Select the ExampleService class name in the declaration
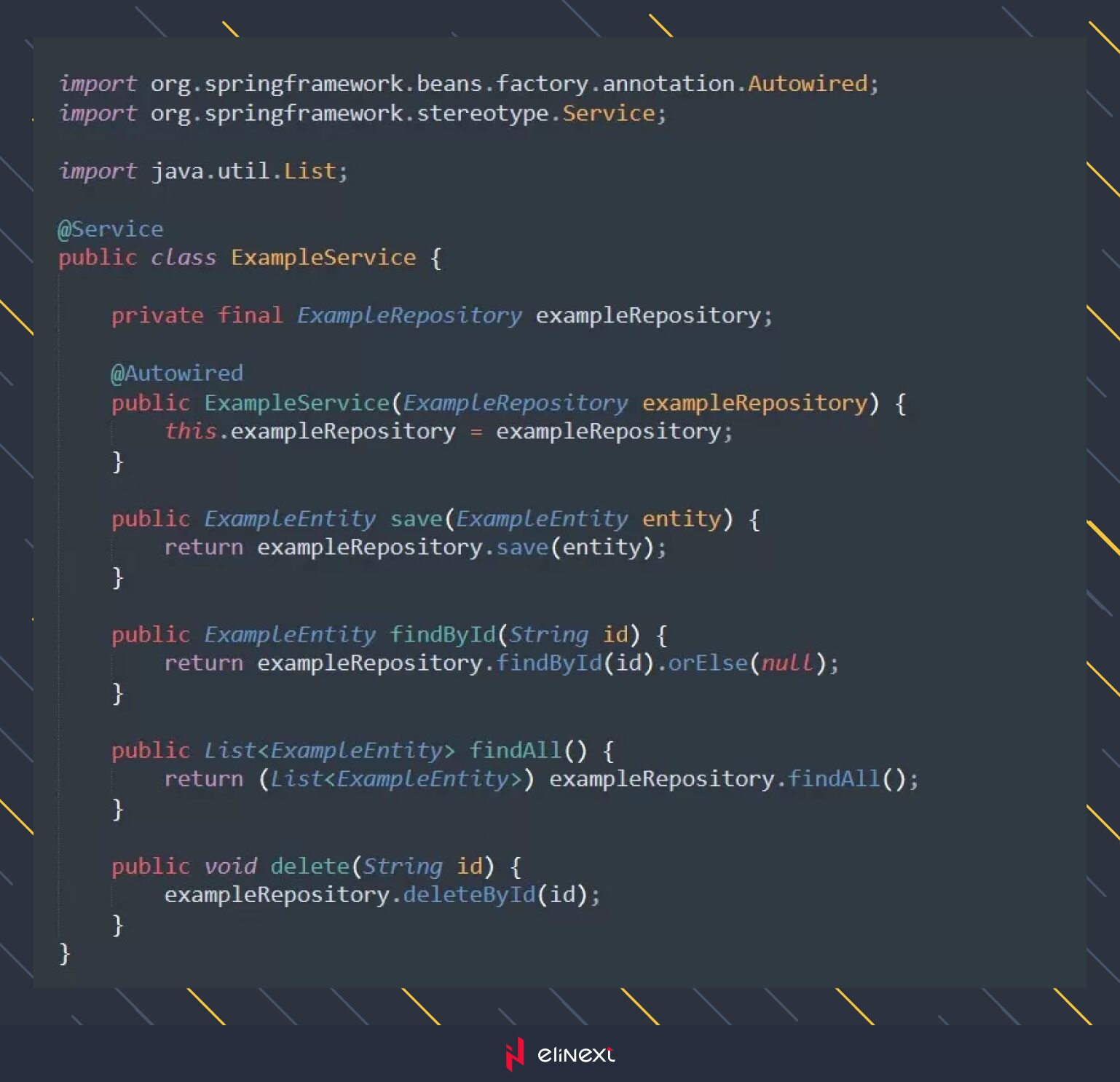Image resolution: width=1120 pixels, height=1082 pixels. point(323,257)
